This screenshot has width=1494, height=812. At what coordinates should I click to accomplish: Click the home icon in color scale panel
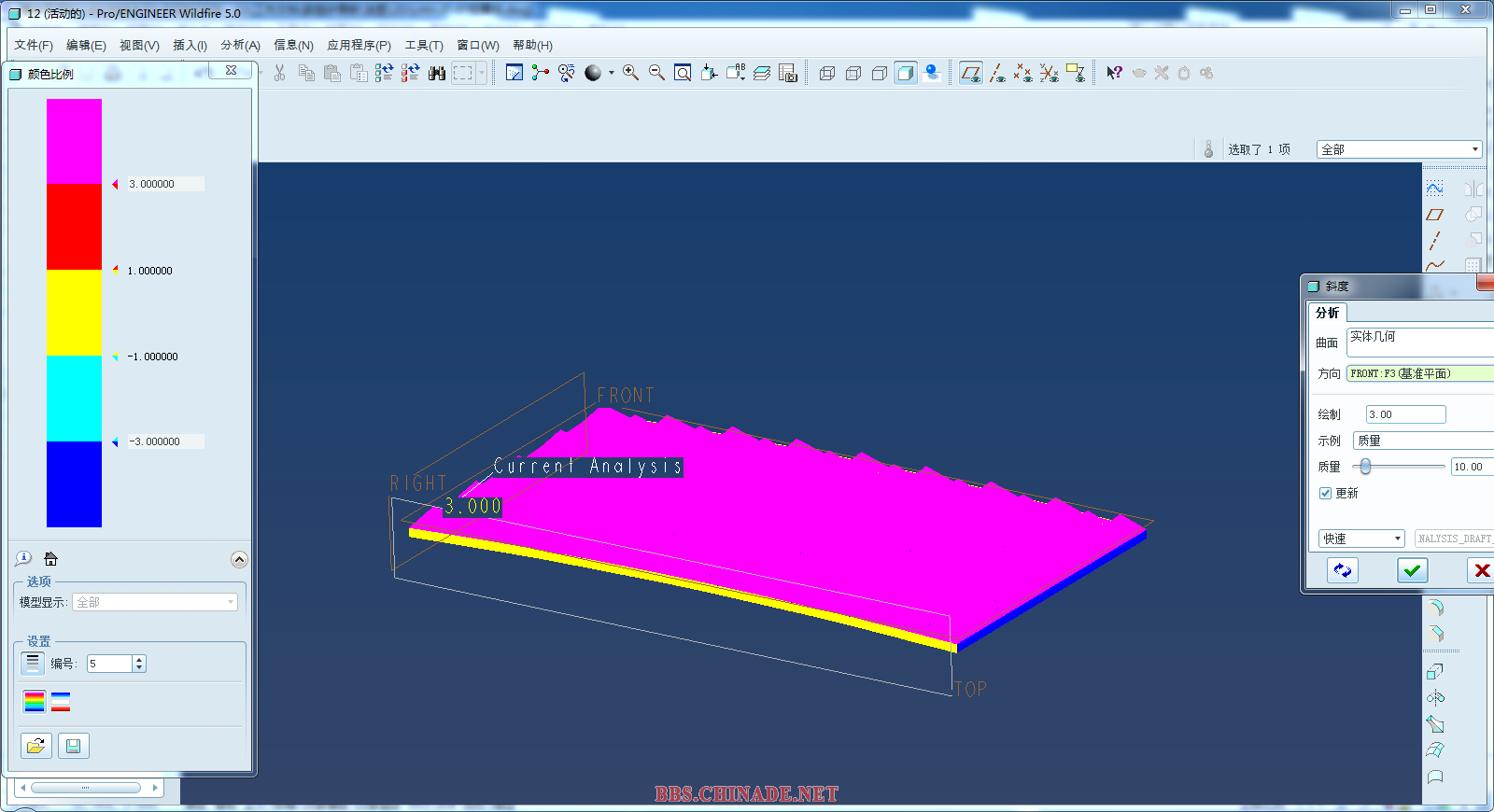(51, 559)
